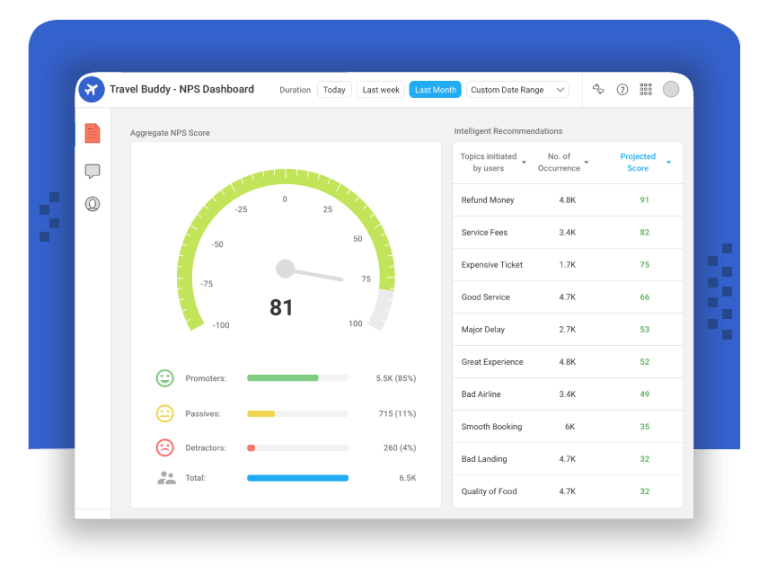Open the reports document icon in sidebar

pyautogui.click(x=92, y=133)
